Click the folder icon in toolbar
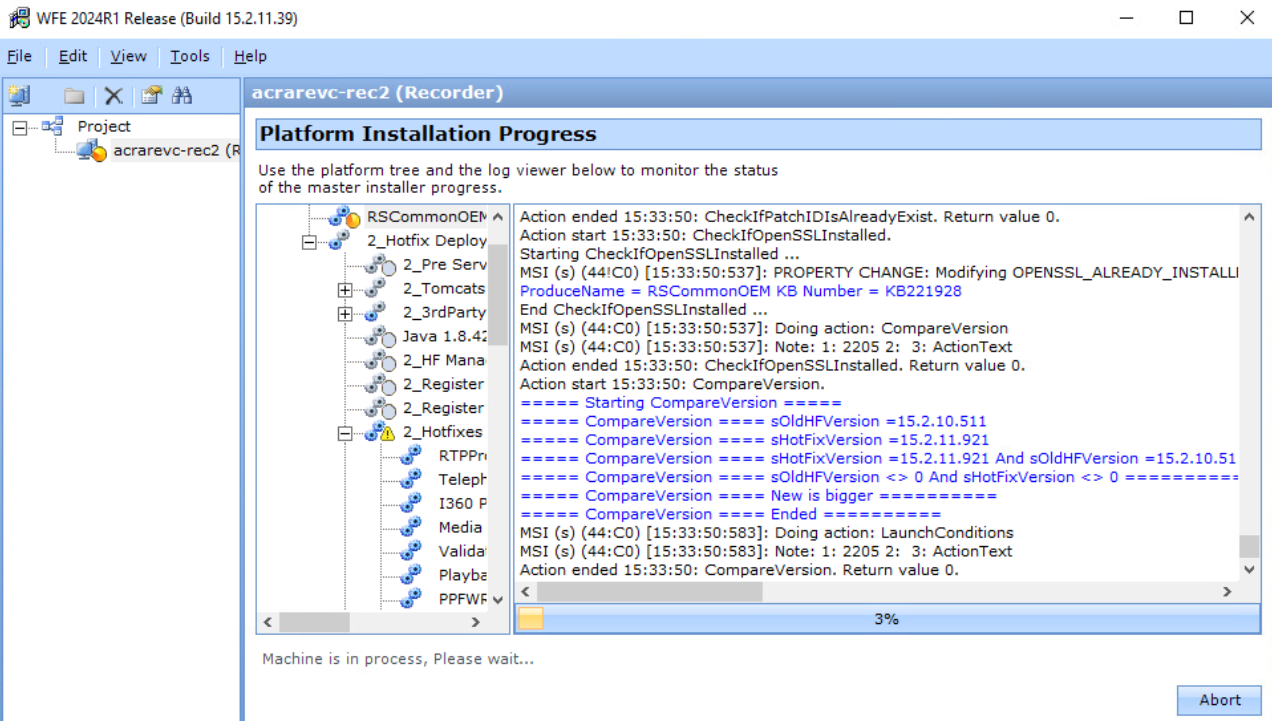Screen dimensions: 1272x721 tap(74, 96)
